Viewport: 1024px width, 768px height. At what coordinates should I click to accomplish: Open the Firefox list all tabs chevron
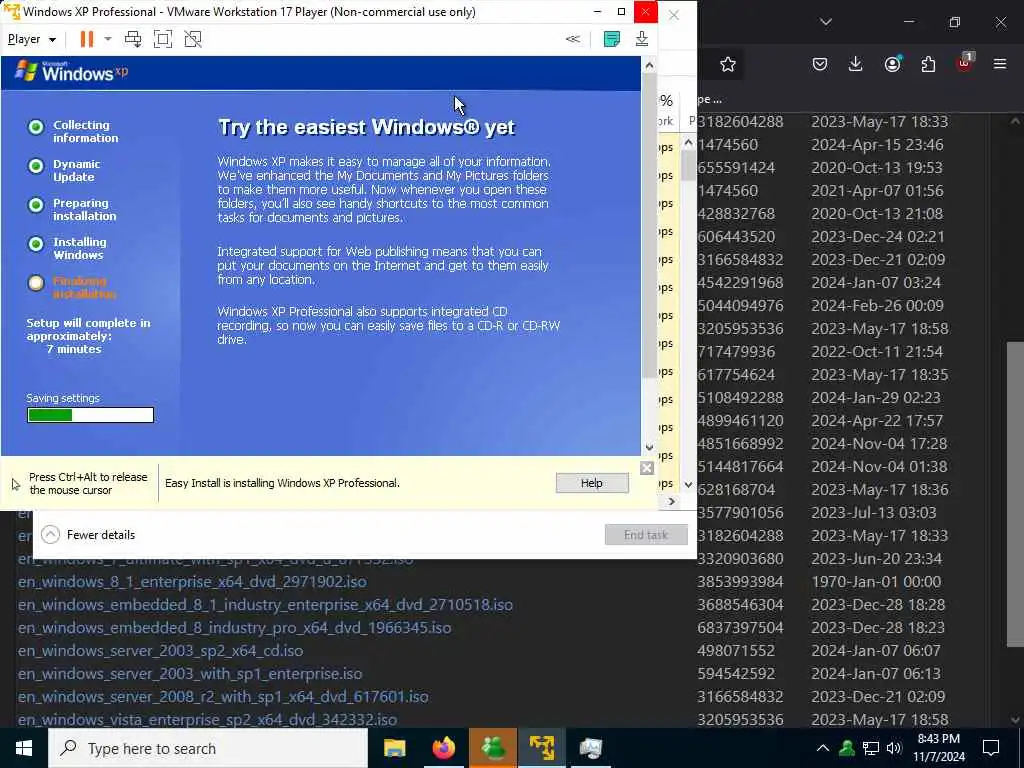point(825,22)
